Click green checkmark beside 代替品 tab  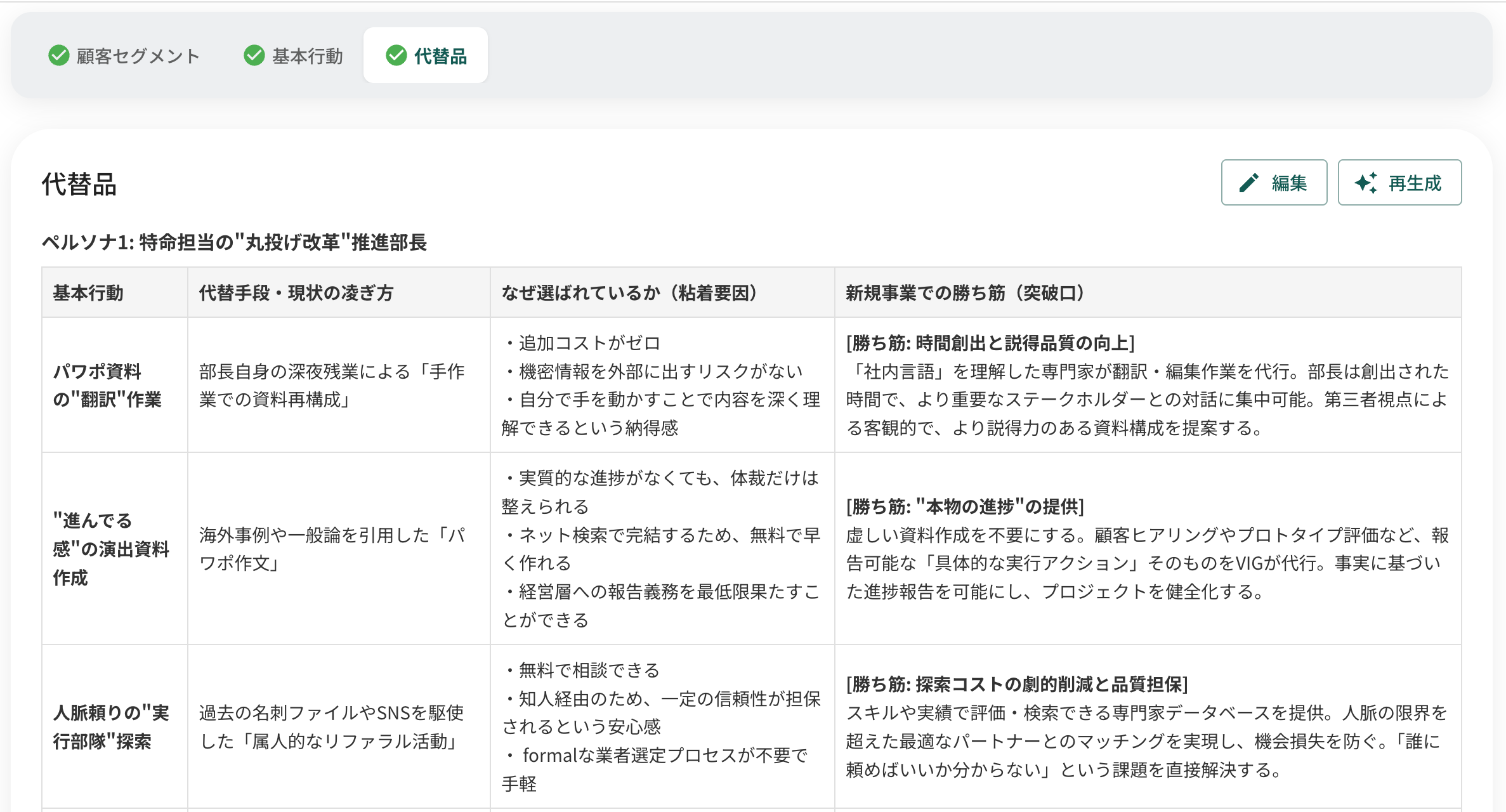(x=396, y=56)
